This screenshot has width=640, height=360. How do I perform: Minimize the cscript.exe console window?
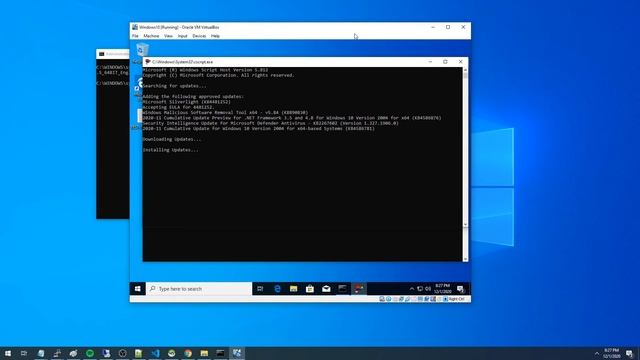(x=430, y=62)
